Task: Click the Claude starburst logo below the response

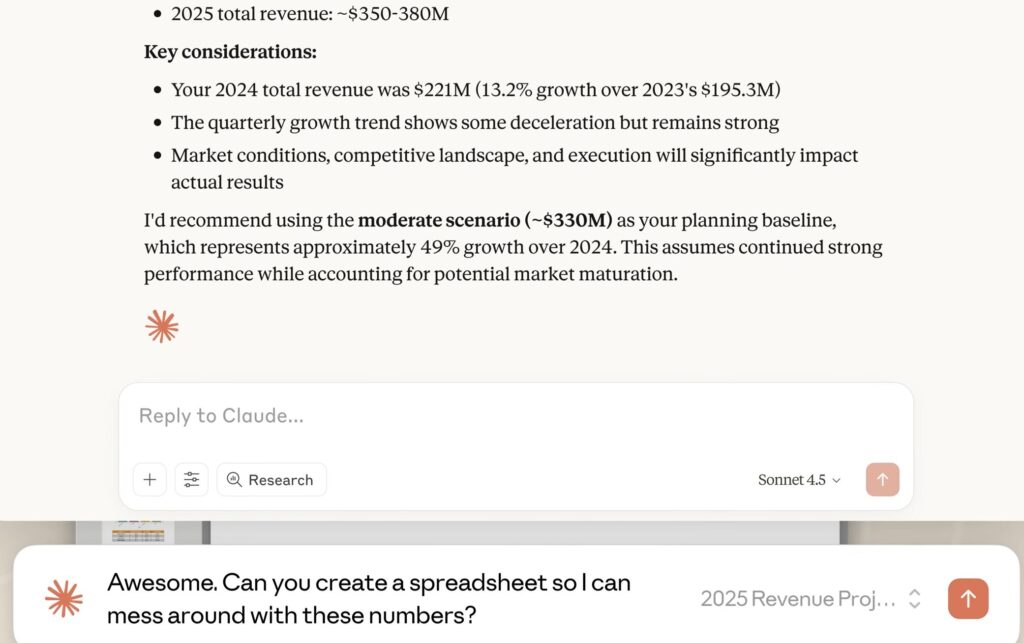Action: (x=161, y=326)
